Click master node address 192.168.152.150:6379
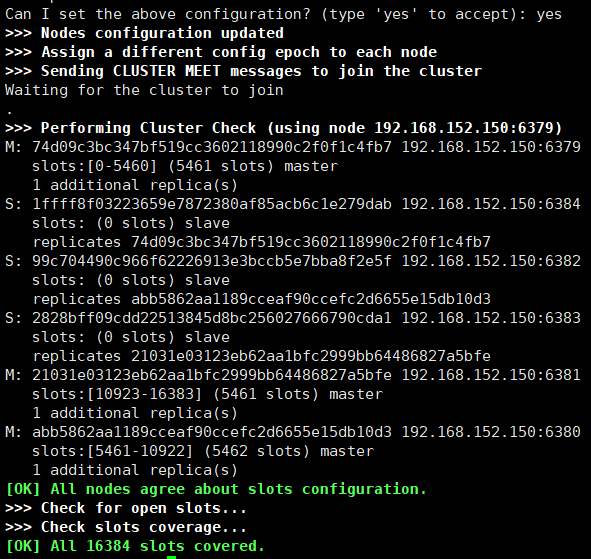The image size is (591, 559). 491,147
